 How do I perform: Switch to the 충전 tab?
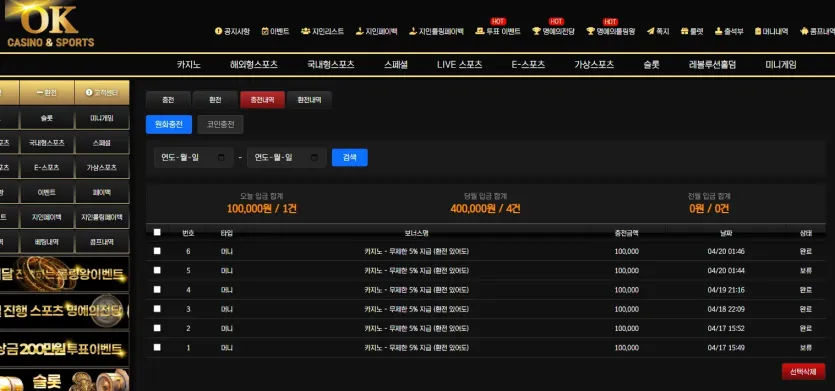coord(168,100)
